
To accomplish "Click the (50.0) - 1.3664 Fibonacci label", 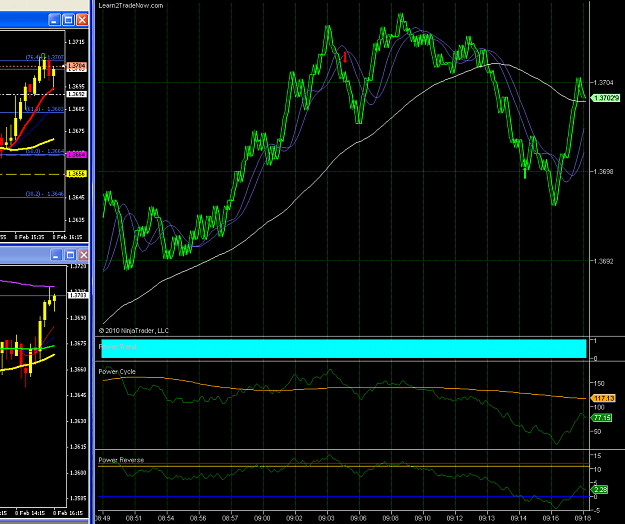I will 45,151.
